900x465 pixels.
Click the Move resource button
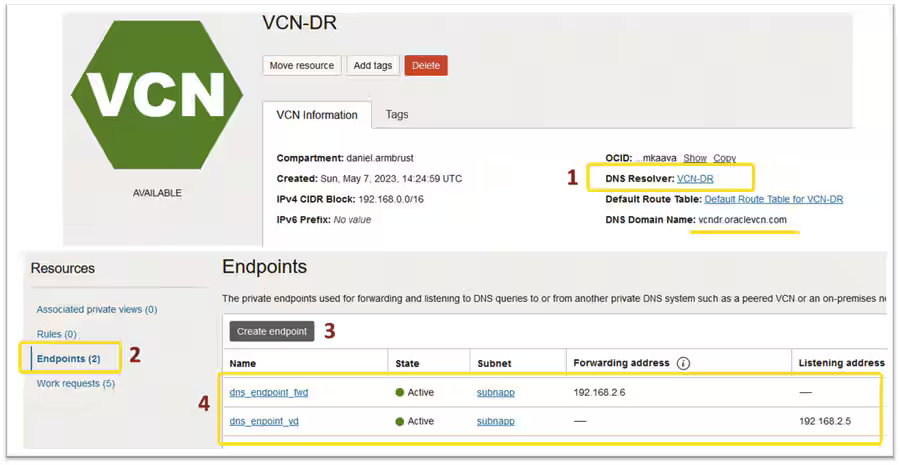(x=302, y=65)
